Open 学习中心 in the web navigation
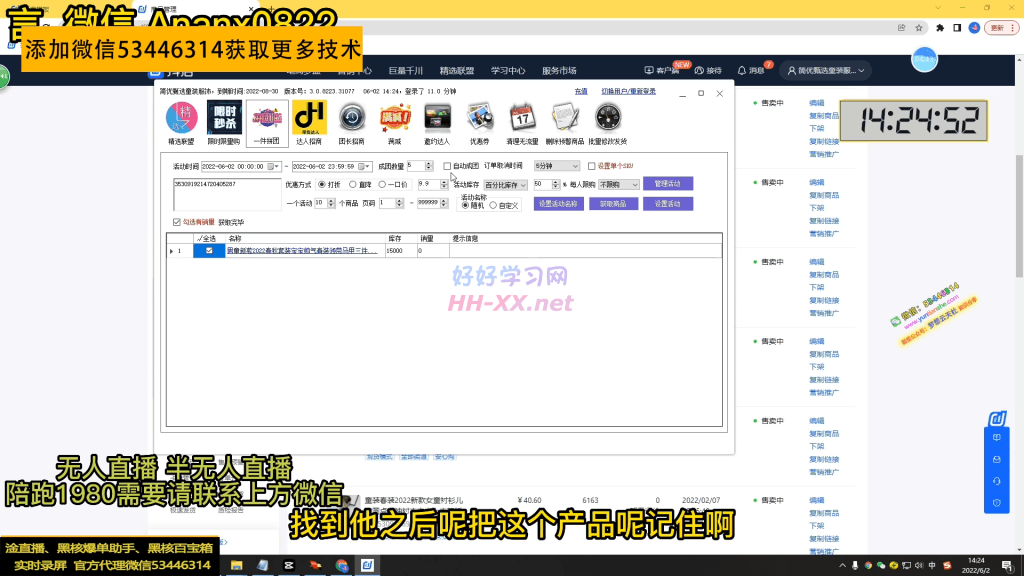Screen dimensions: 1024x576 click(508, 71)
